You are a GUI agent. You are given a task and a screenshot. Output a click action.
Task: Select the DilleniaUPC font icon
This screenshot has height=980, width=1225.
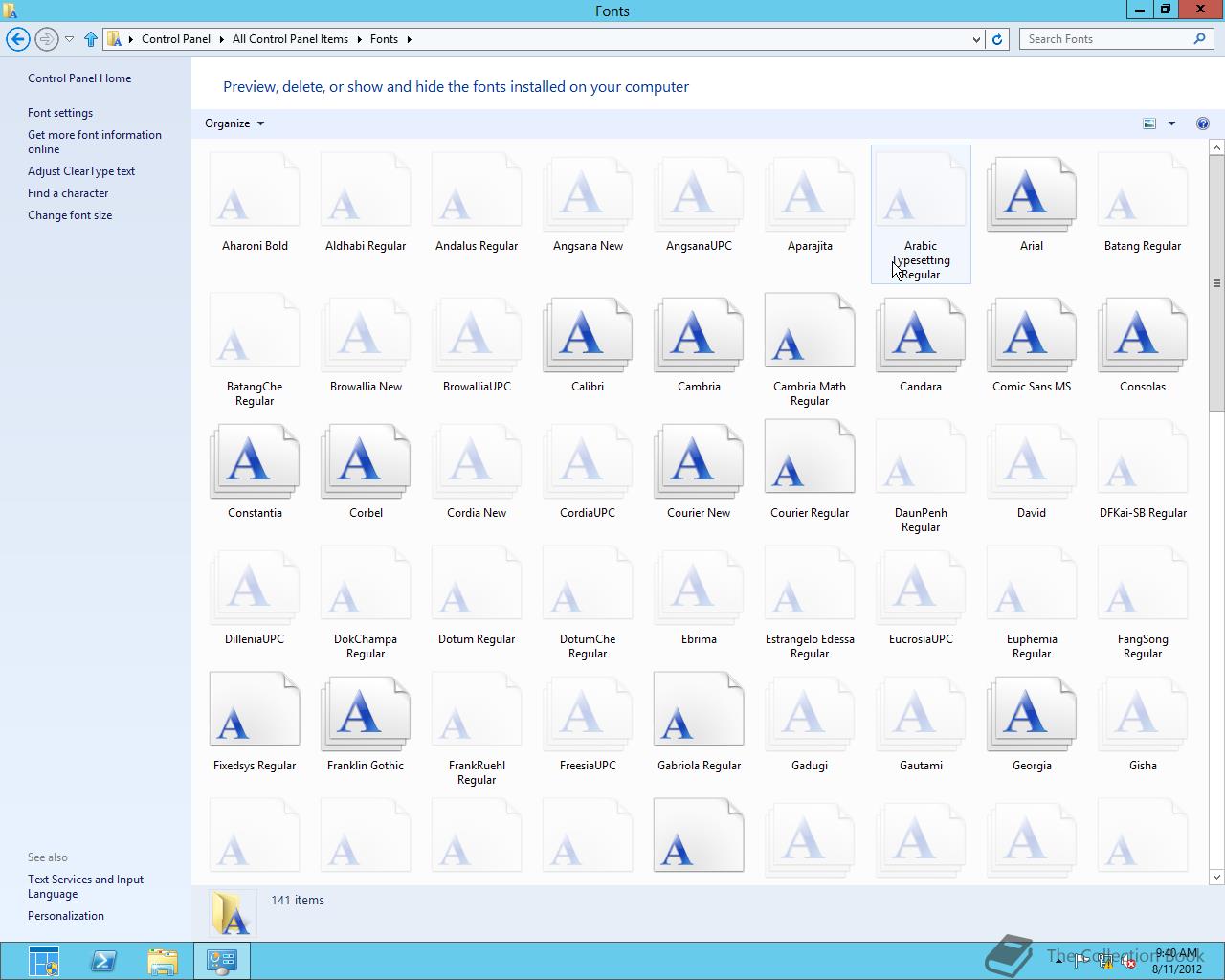point(255,585)
